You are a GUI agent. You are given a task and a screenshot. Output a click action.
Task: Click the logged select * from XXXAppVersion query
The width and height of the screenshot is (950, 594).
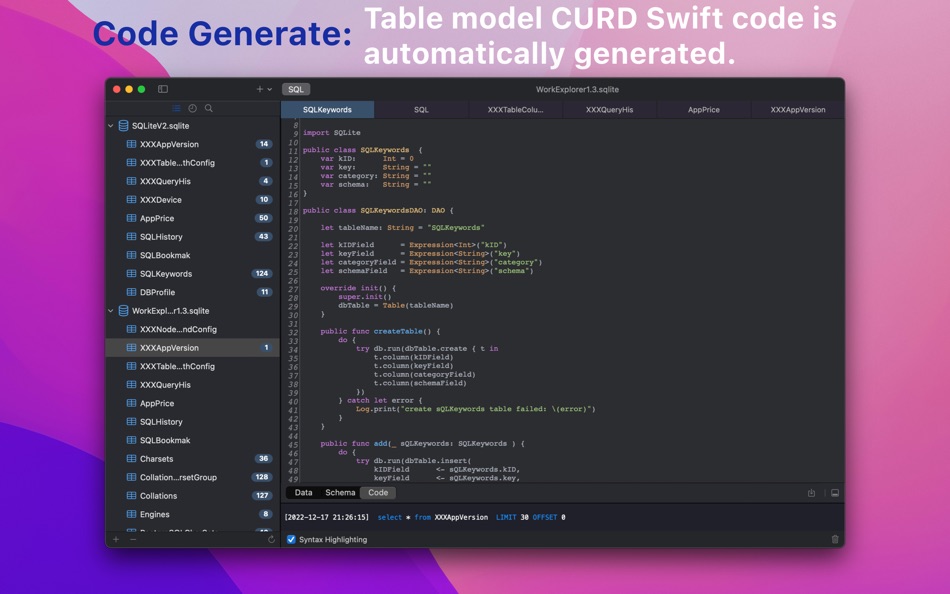tap(471, 518)
